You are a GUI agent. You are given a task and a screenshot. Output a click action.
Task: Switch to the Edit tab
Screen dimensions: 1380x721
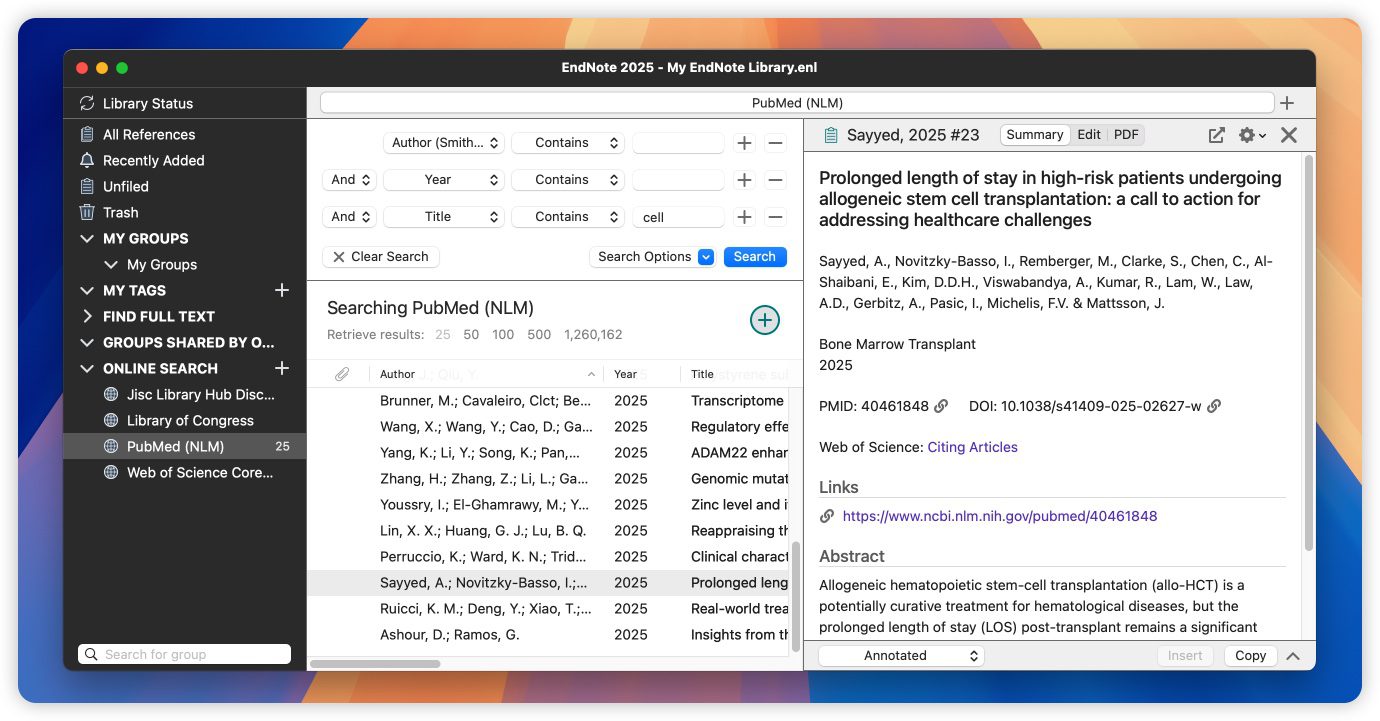(x=1089, y=135)
